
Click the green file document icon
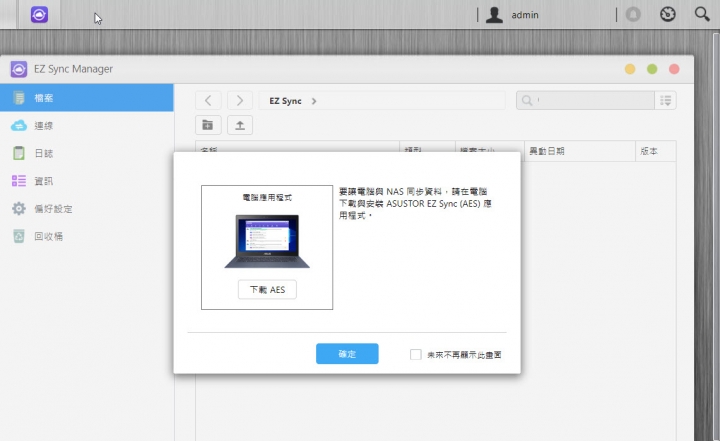point(19,98)
